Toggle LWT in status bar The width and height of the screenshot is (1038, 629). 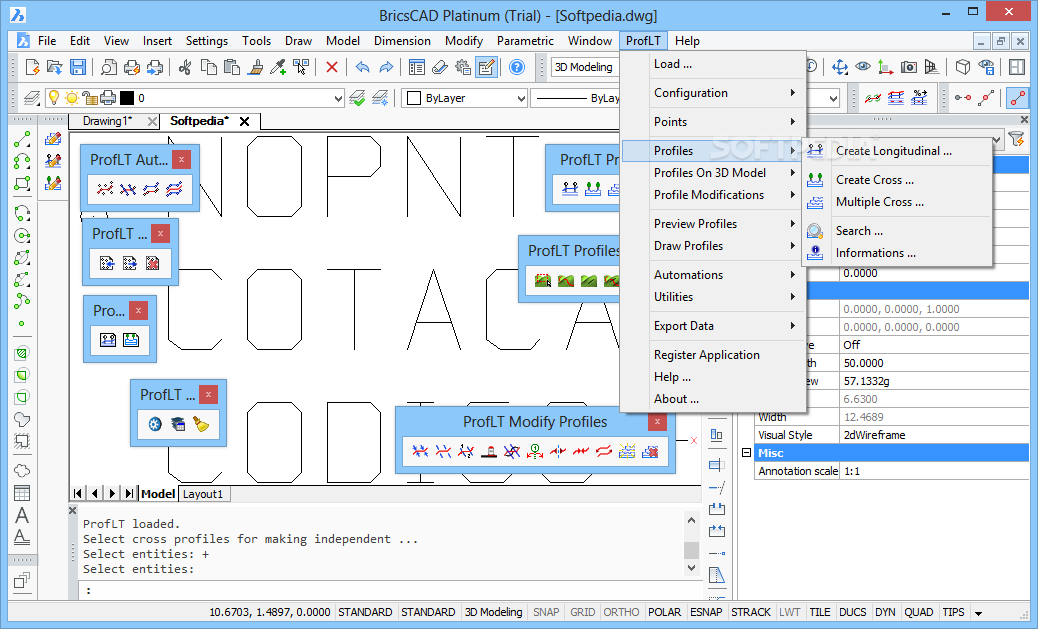pos(790,612)
